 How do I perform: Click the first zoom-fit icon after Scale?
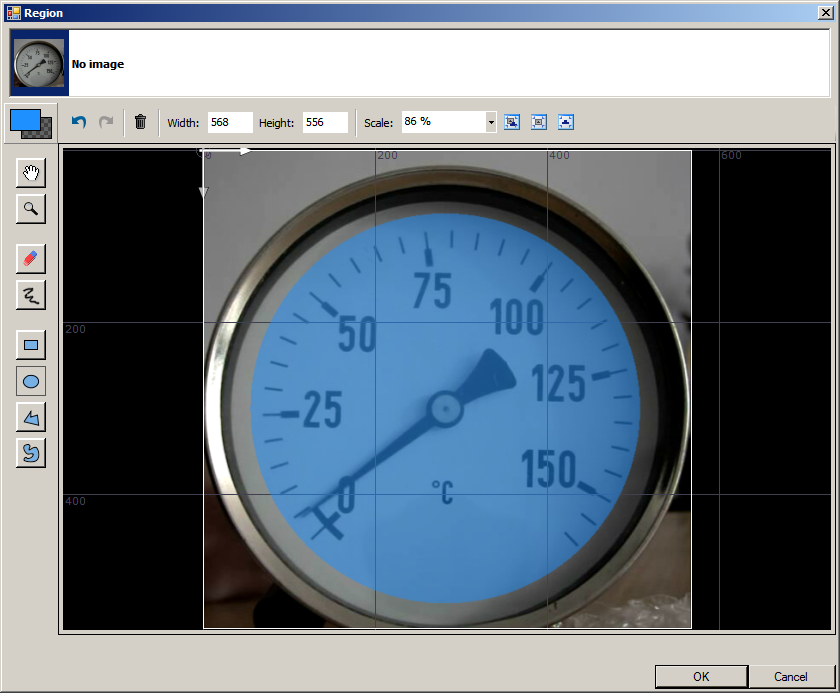click(x=512, y=122)
